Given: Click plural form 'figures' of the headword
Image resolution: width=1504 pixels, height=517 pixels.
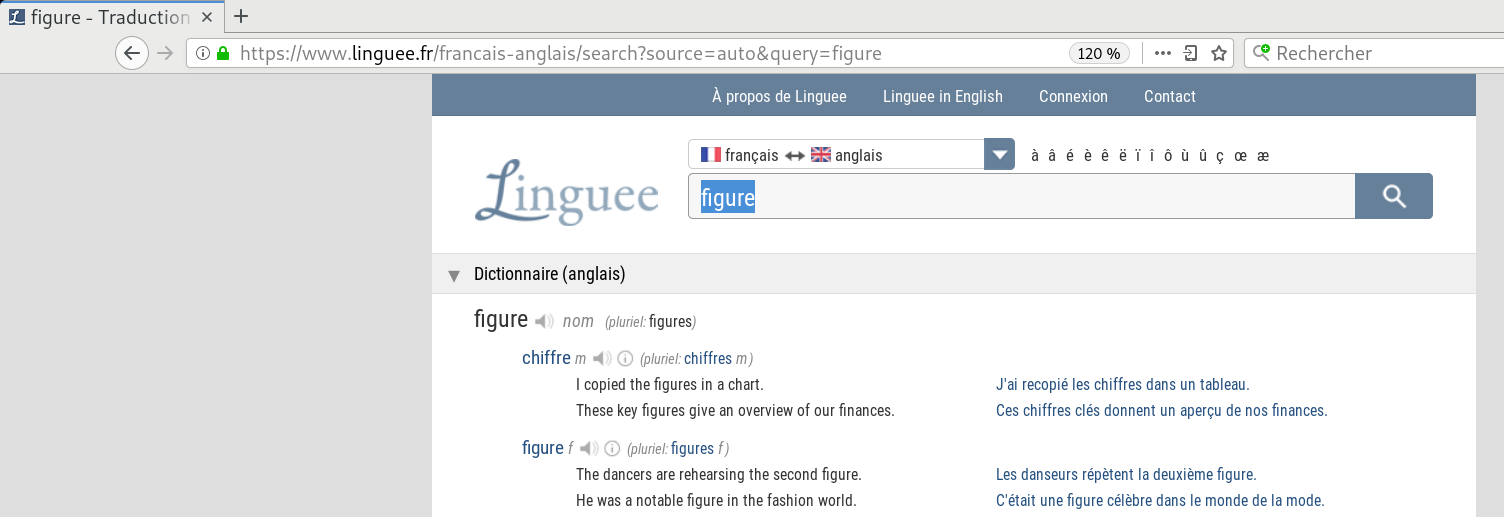Looking at the screenshot, I should pyautogui.click(x=670, y=322).
